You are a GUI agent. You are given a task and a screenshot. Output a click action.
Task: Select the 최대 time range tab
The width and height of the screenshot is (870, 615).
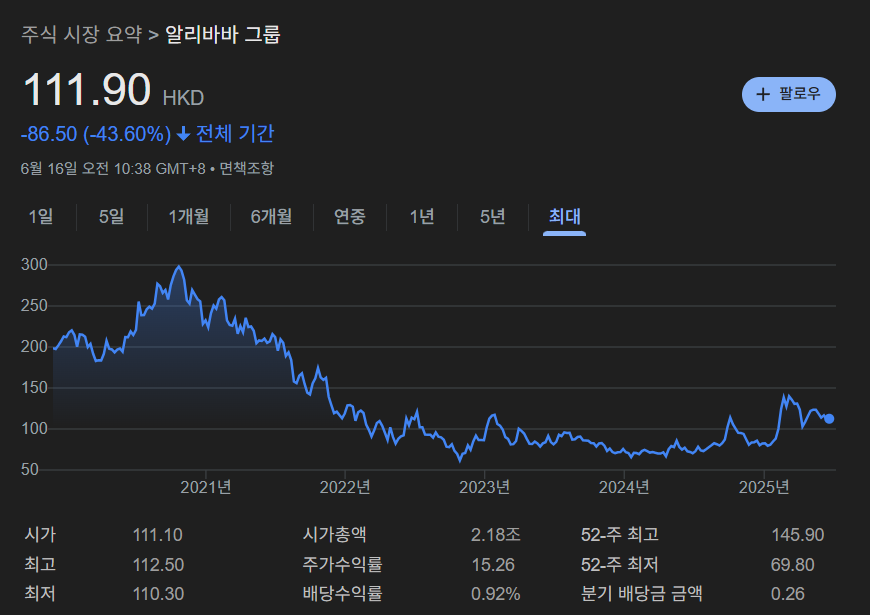[x=564, y=216]
